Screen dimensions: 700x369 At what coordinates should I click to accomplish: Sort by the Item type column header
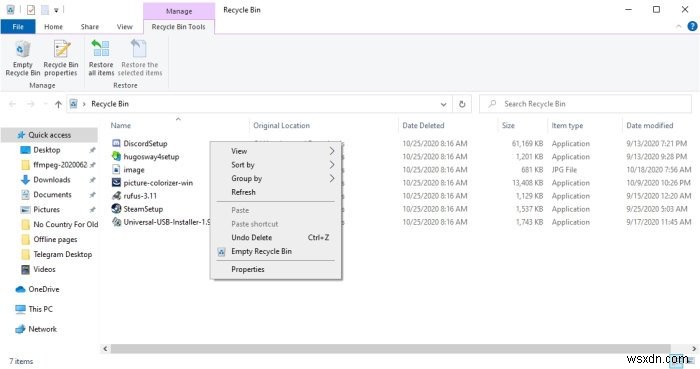click(x=567, y=125)
